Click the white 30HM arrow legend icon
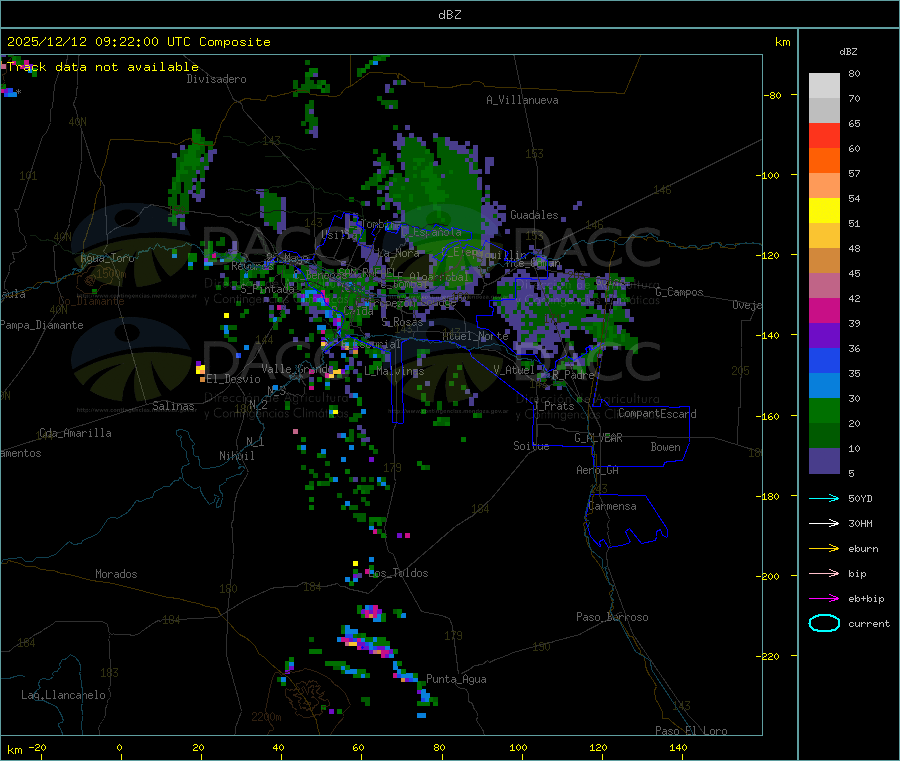Viewport: 900px width, 761px height. [824, 523]
